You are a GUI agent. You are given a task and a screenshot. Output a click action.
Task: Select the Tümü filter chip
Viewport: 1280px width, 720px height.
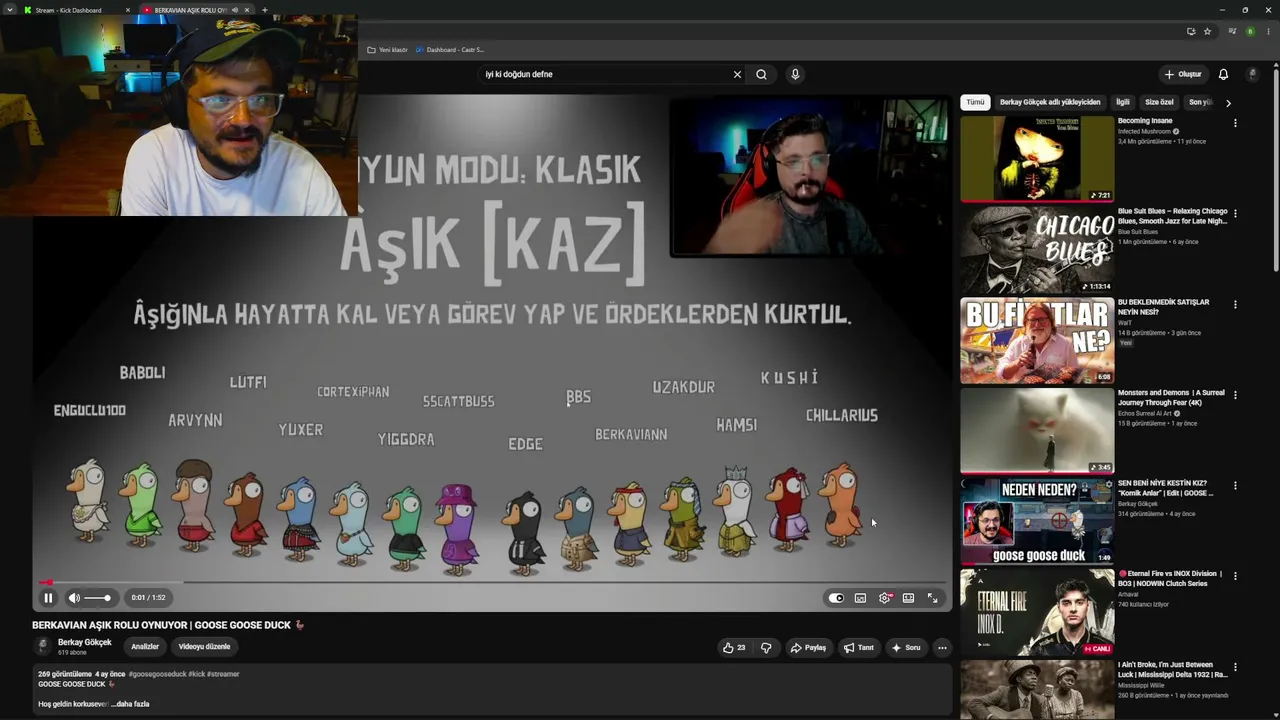[x=975, y=102]
